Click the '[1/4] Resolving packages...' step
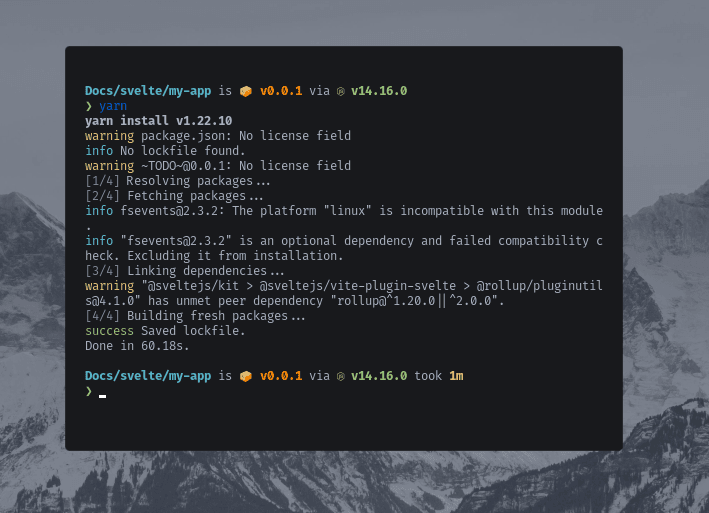Image resolution: width=709 pixels, height=513 pixels. (x=178, y=181)
